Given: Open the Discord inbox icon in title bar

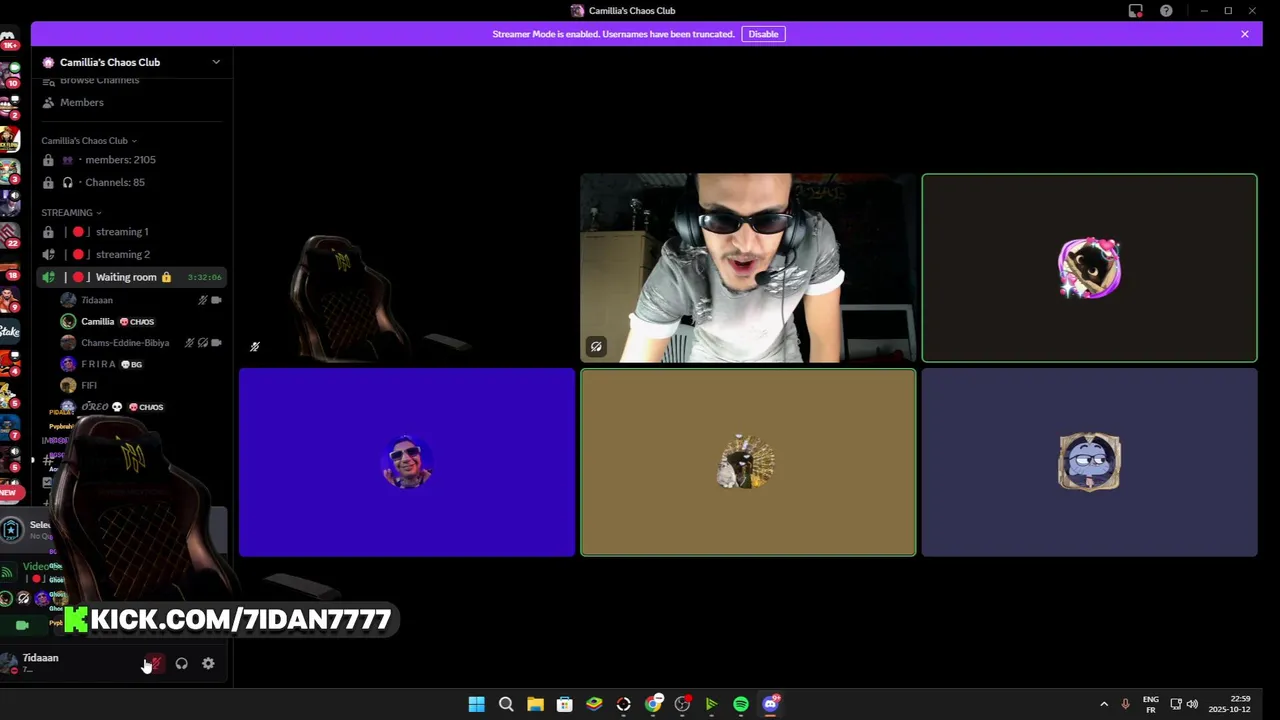Looking at the screenshot, I should [1136, 11].
